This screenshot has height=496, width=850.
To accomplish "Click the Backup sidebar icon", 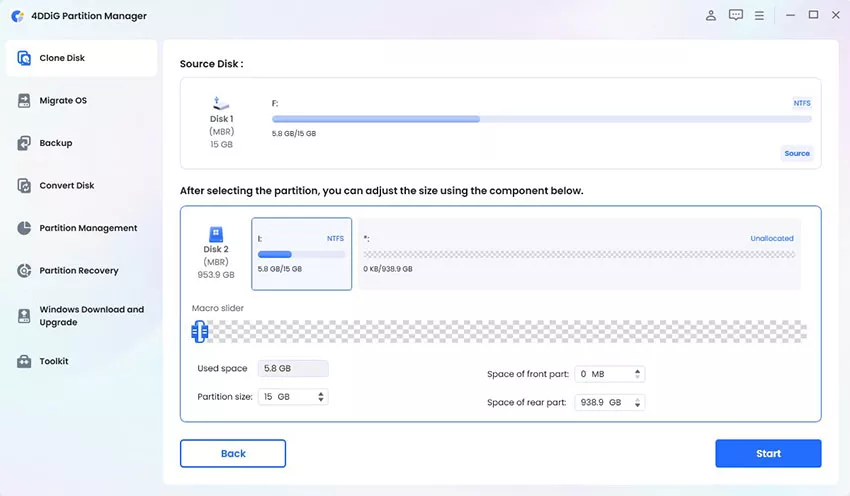I will tap(24, 143).
